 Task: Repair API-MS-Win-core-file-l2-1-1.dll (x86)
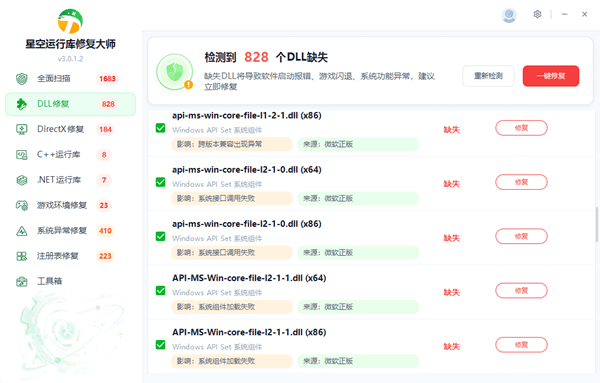(x=521, y=345)
